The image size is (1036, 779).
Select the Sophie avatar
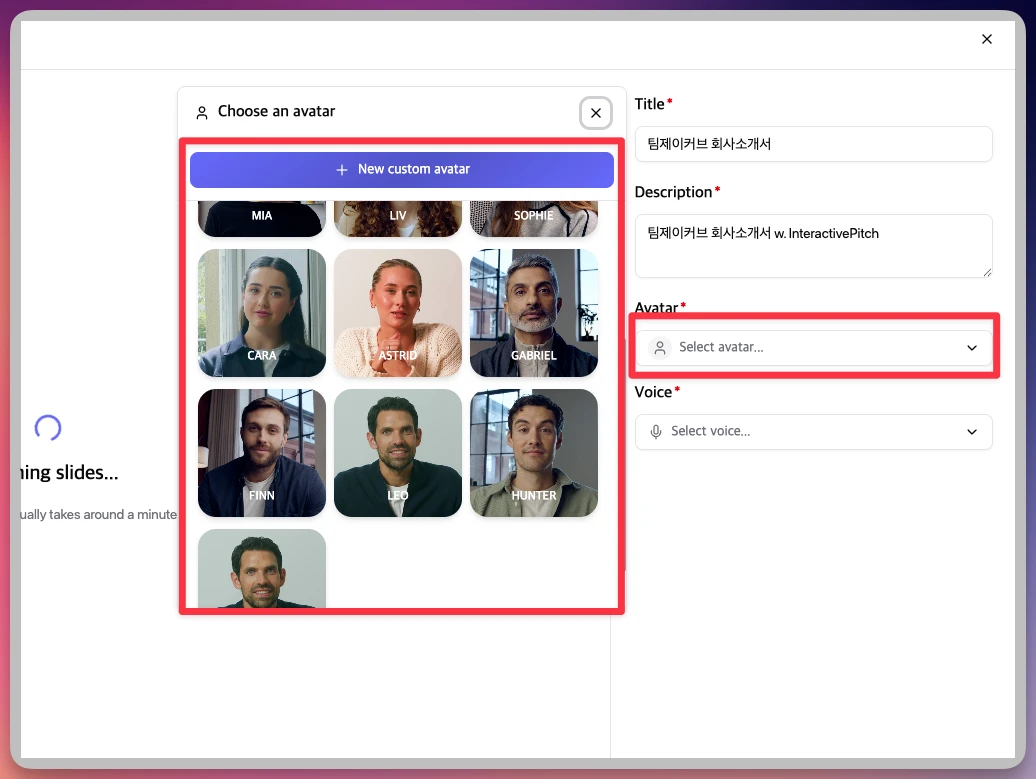coord(534,218)
